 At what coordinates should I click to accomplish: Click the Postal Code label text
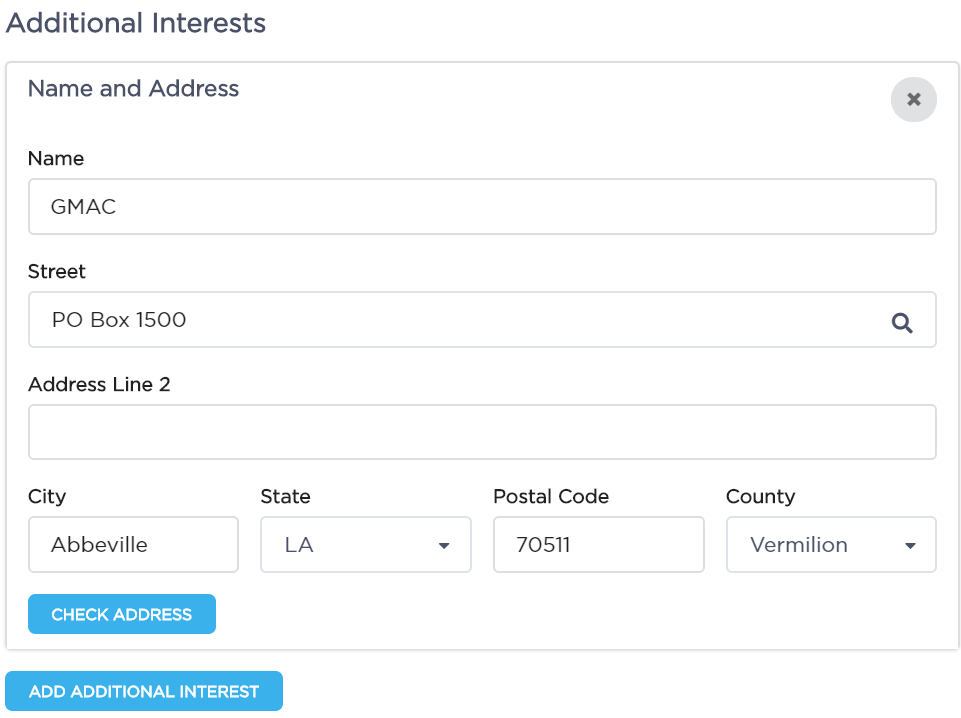point(551,496)
